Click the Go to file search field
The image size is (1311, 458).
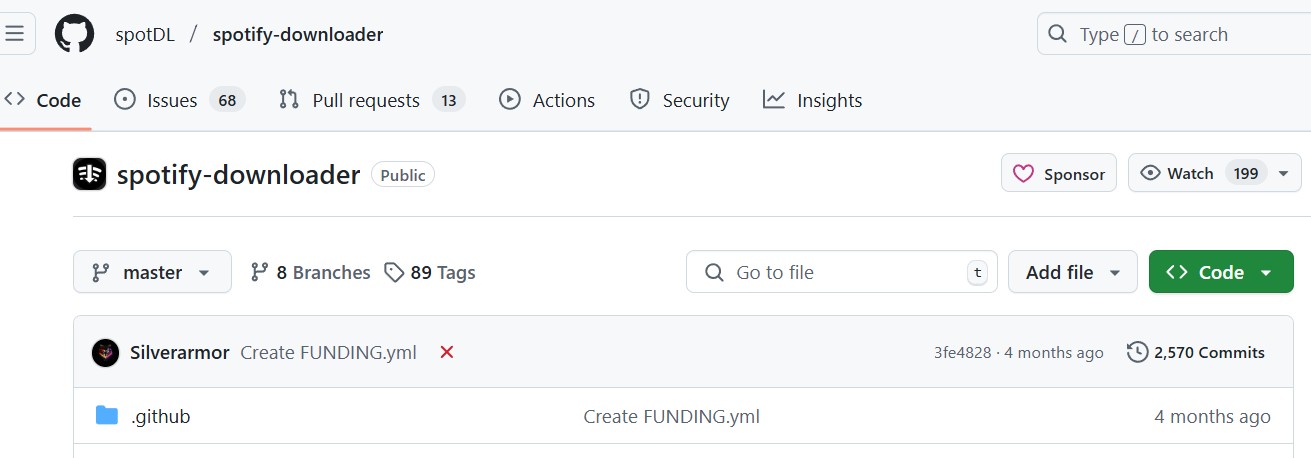pyautogui.click(x=842, y=272)
